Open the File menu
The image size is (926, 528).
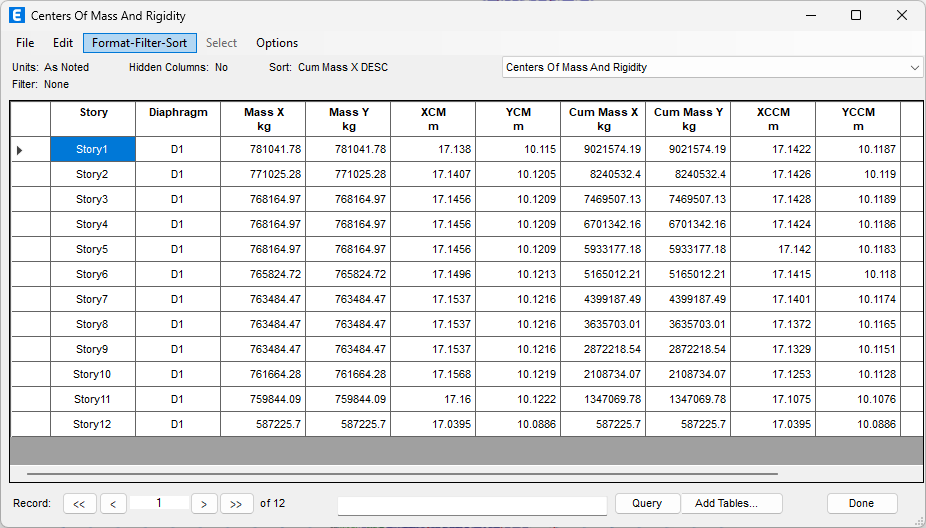coord(25,43)
